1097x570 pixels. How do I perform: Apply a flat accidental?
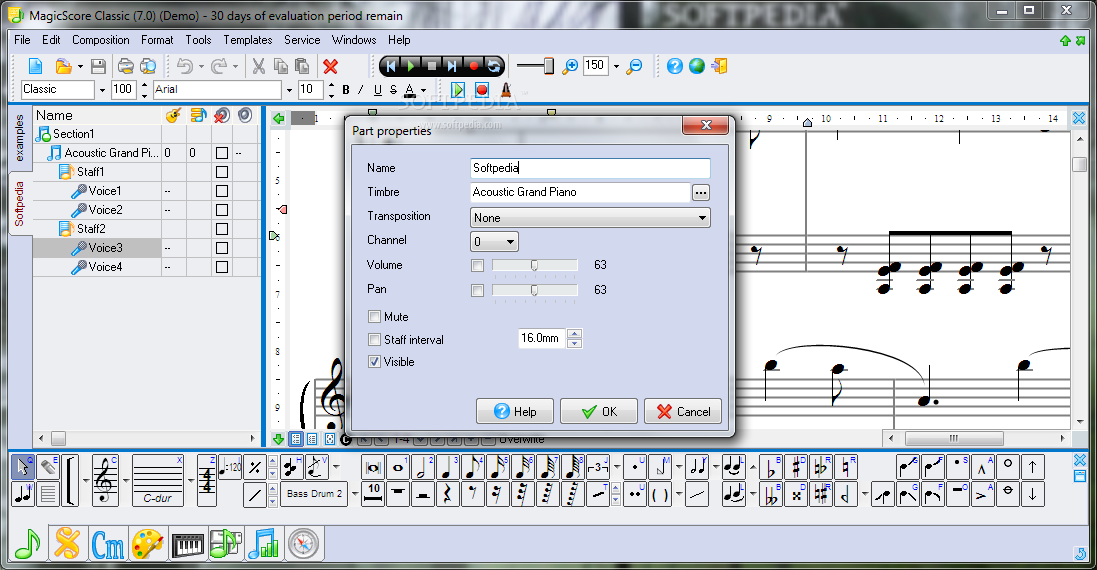click(770, 467)
